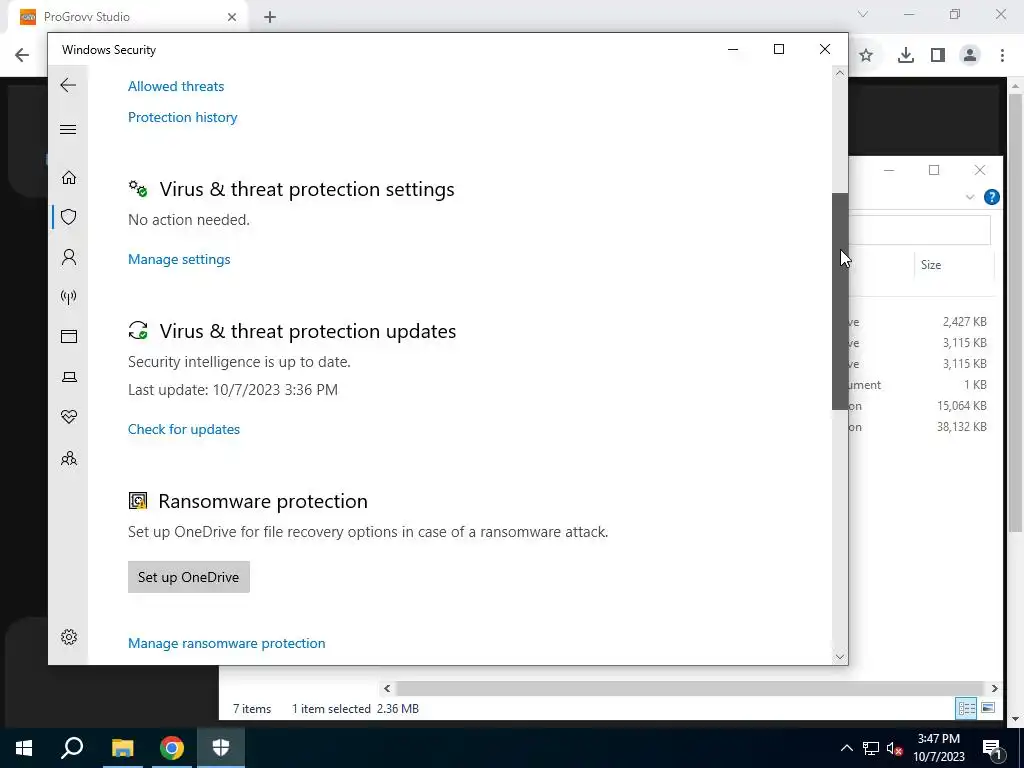The width and height of the screenshot is (1024, 768).
Task: Open Home in Windows Security sidebar
Action: point(69,178)
